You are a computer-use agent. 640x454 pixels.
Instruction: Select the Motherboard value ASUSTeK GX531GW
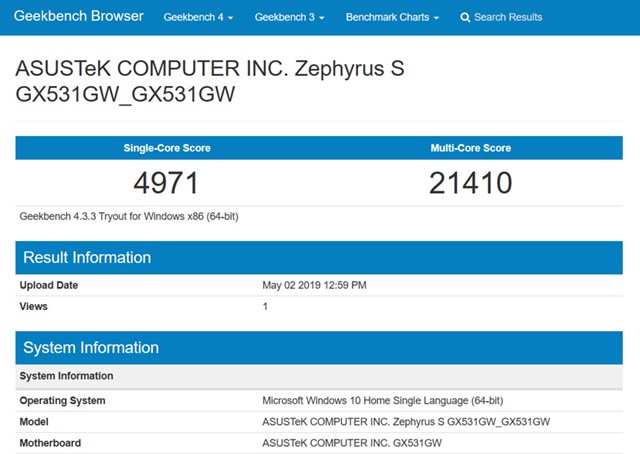click(352, 443)
